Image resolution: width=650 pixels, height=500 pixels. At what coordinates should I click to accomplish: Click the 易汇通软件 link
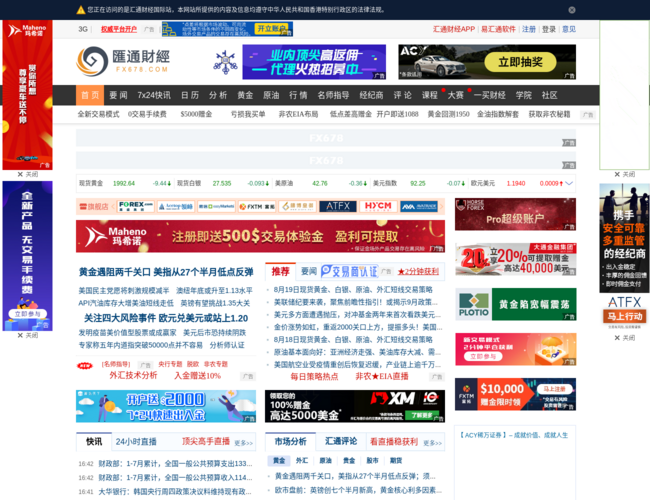498,29
